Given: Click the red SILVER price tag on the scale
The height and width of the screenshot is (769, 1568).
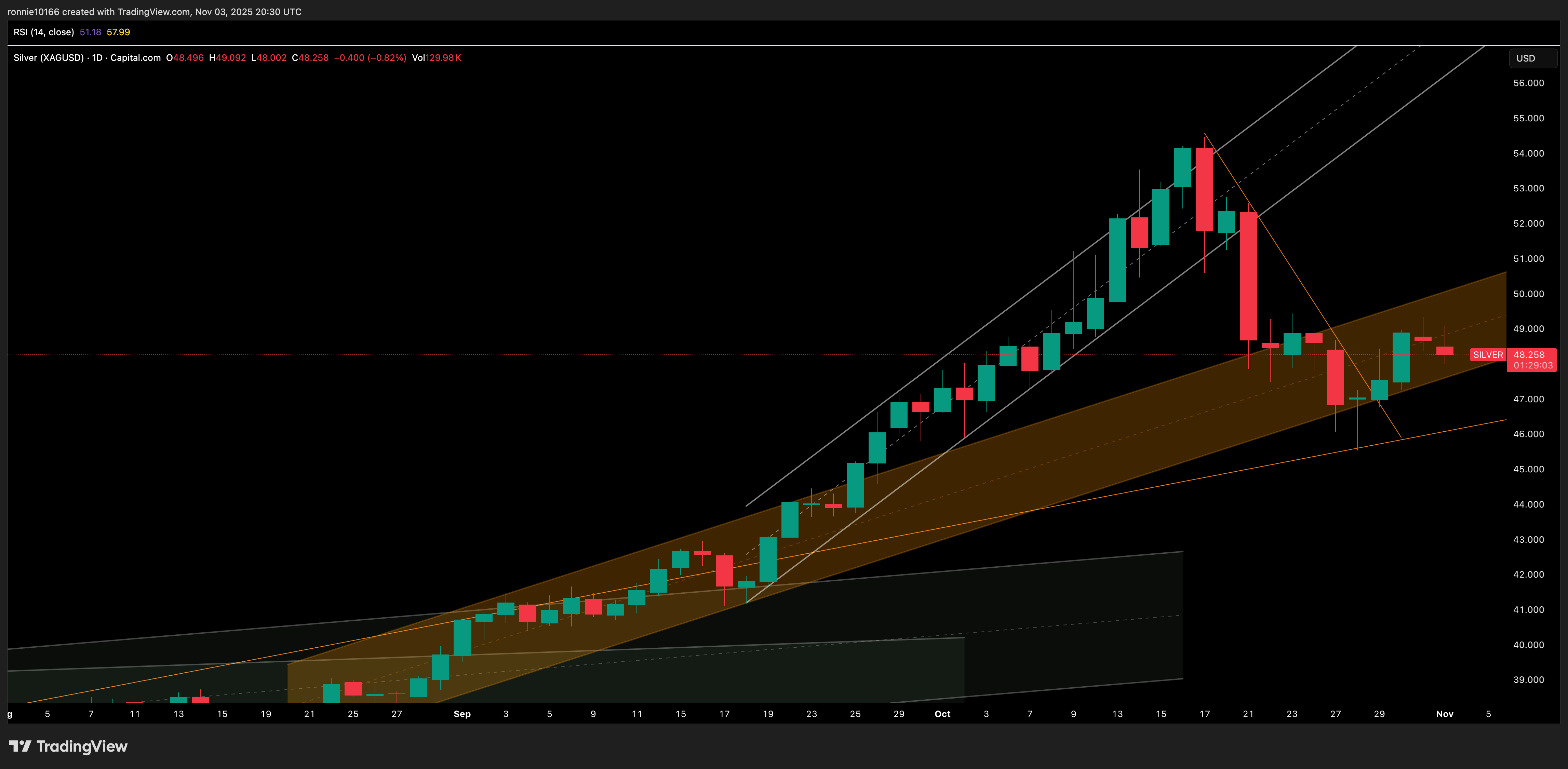Looking at the screenshot, I should 1489,355.
